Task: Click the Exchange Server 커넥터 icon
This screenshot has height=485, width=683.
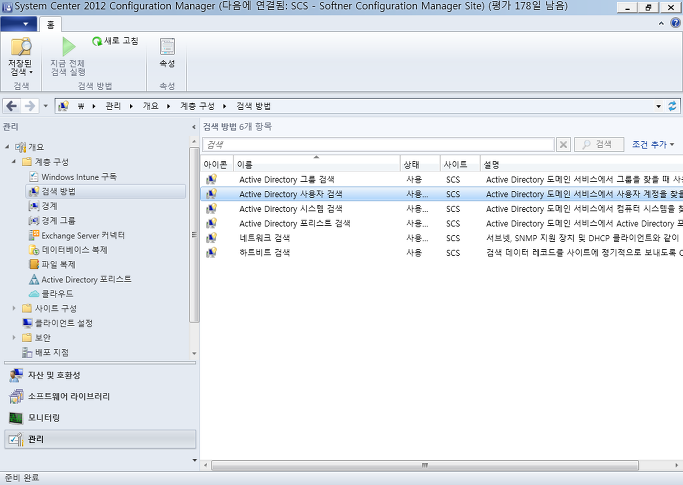Action: tap(34, 235)
